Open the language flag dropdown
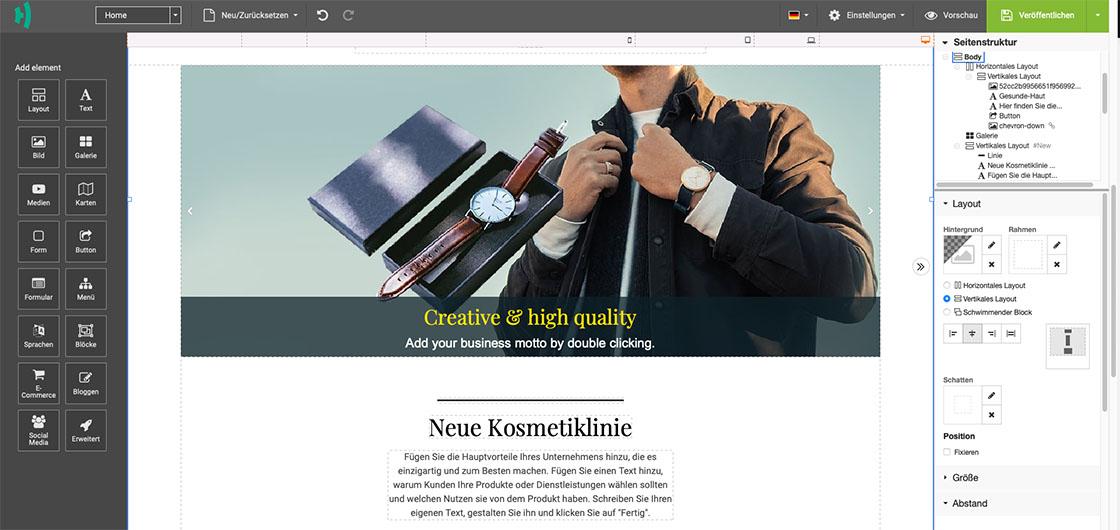Image resolution: width=1120 pixels, height=530 pixels. [x=798, y=15]
